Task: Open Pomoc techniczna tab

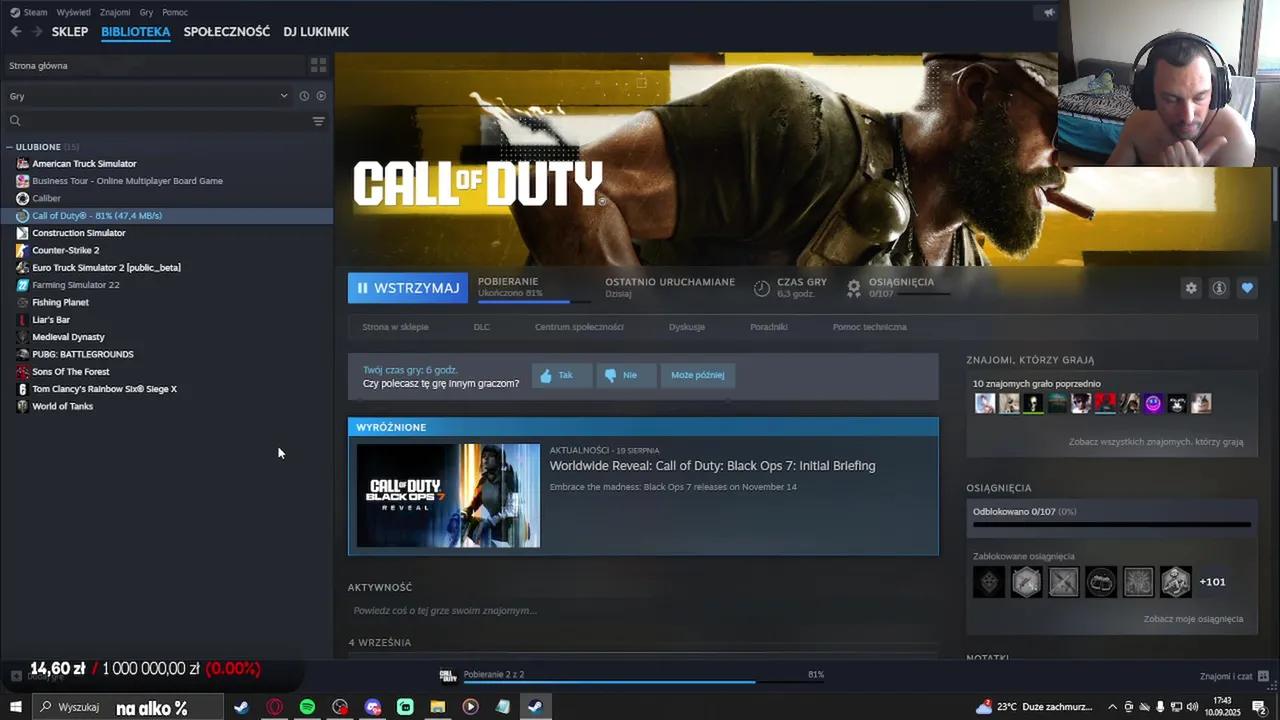Action: click(870, 327)
